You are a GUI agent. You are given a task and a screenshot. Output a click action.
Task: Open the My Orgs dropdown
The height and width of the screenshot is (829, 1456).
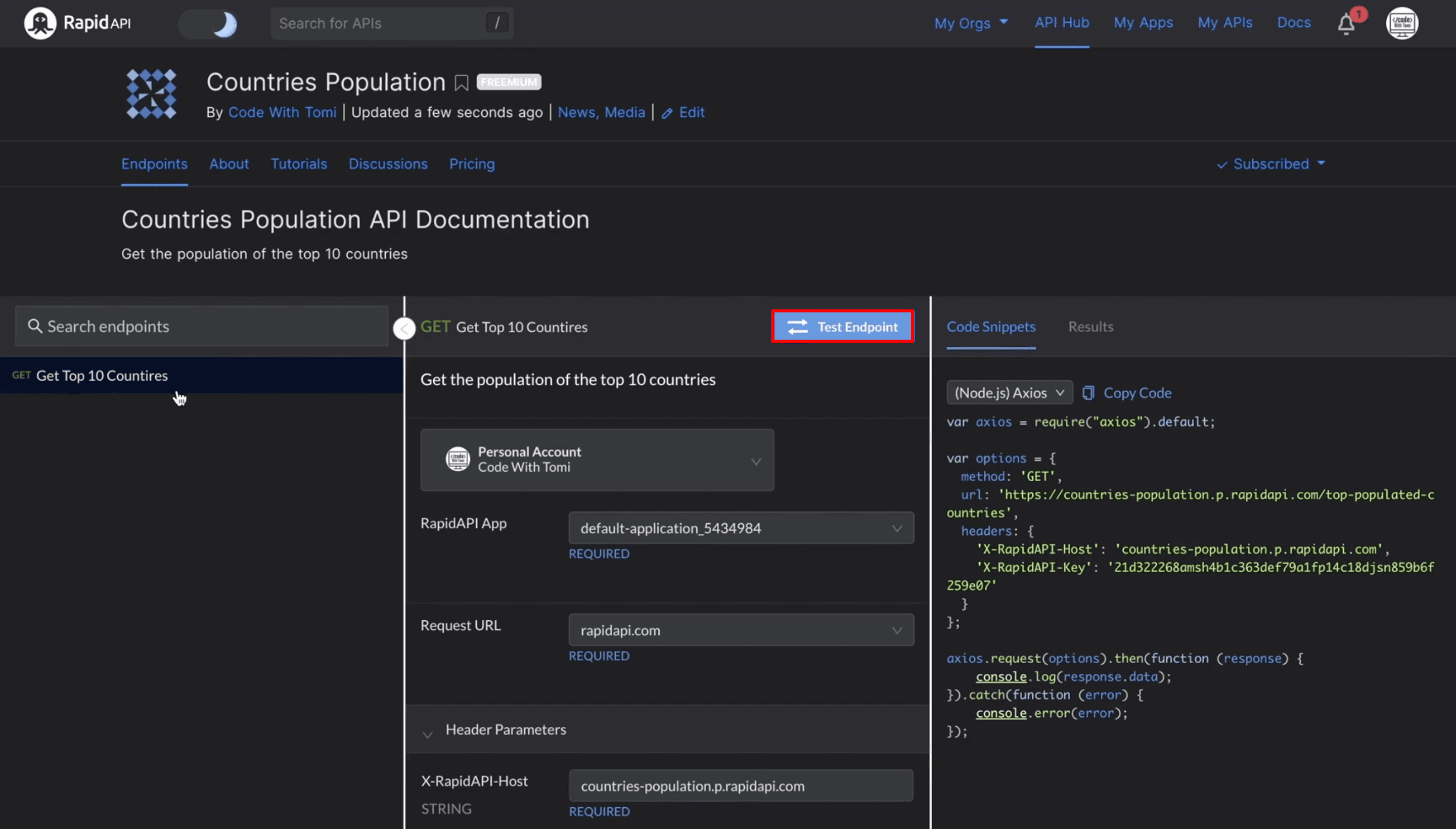971,23
